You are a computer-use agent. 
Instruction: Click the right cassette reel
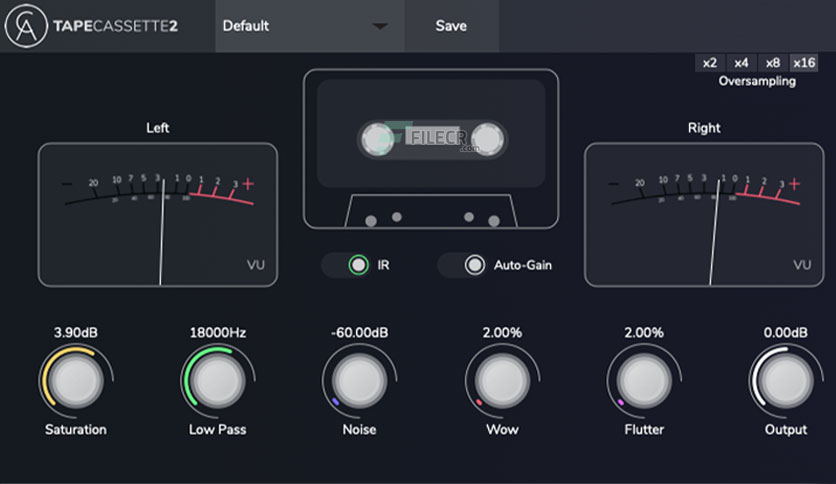tap(487, 139)
